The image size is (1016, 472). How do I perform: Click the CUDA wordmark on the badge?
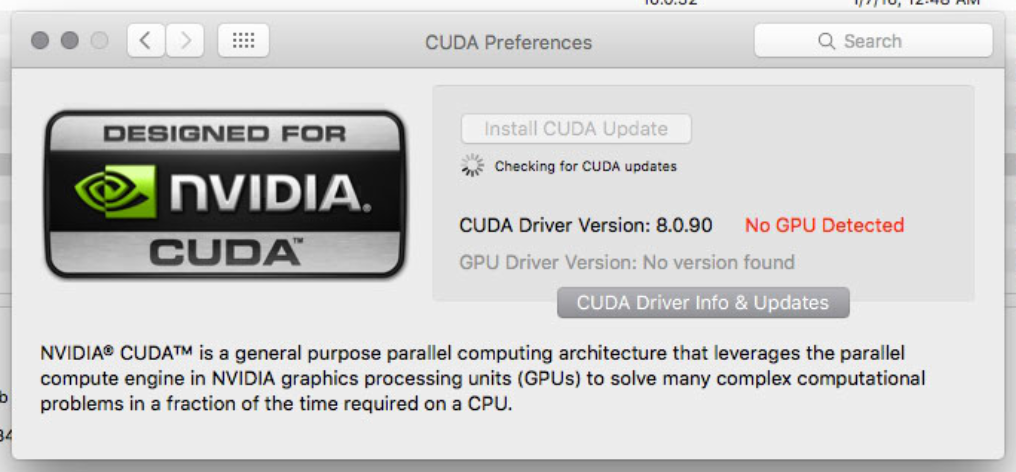coord(226,252)
